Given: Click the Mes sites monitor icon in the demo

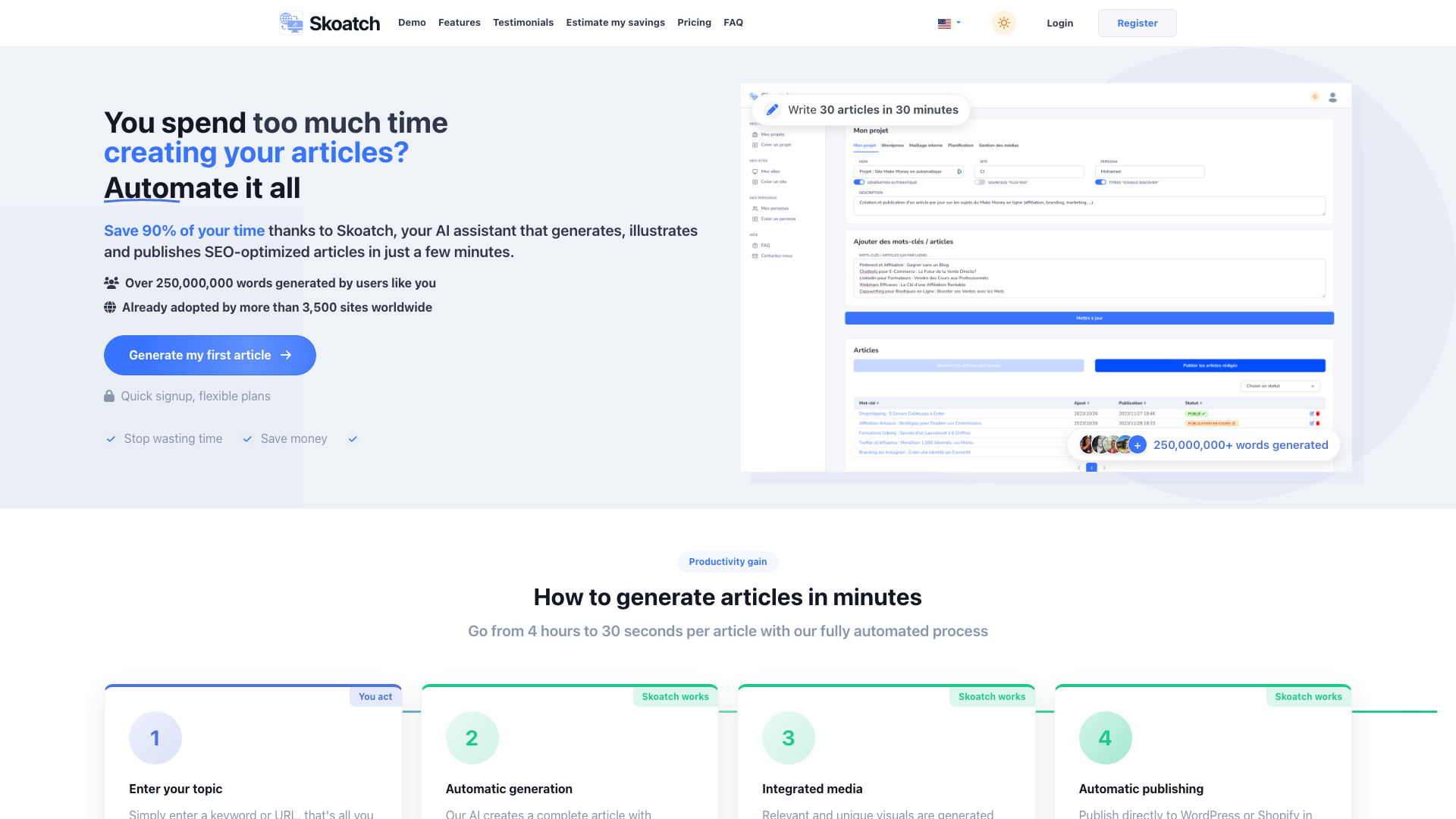Looking at the screenshot, I should point(755,171).
